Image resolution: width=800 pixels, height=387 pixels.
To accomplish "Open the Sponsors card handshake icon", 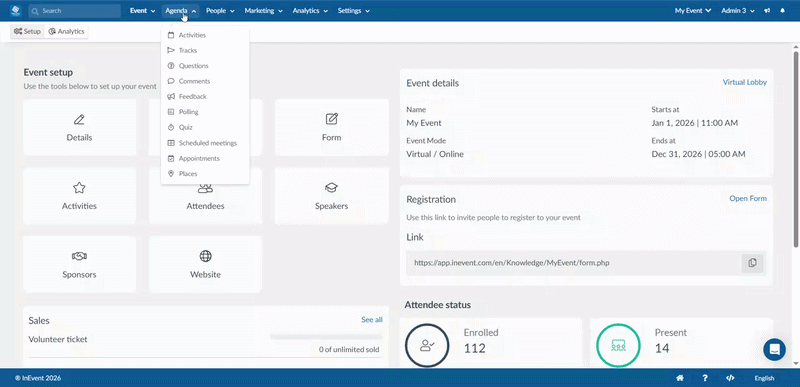I will (x=79, y=256).
